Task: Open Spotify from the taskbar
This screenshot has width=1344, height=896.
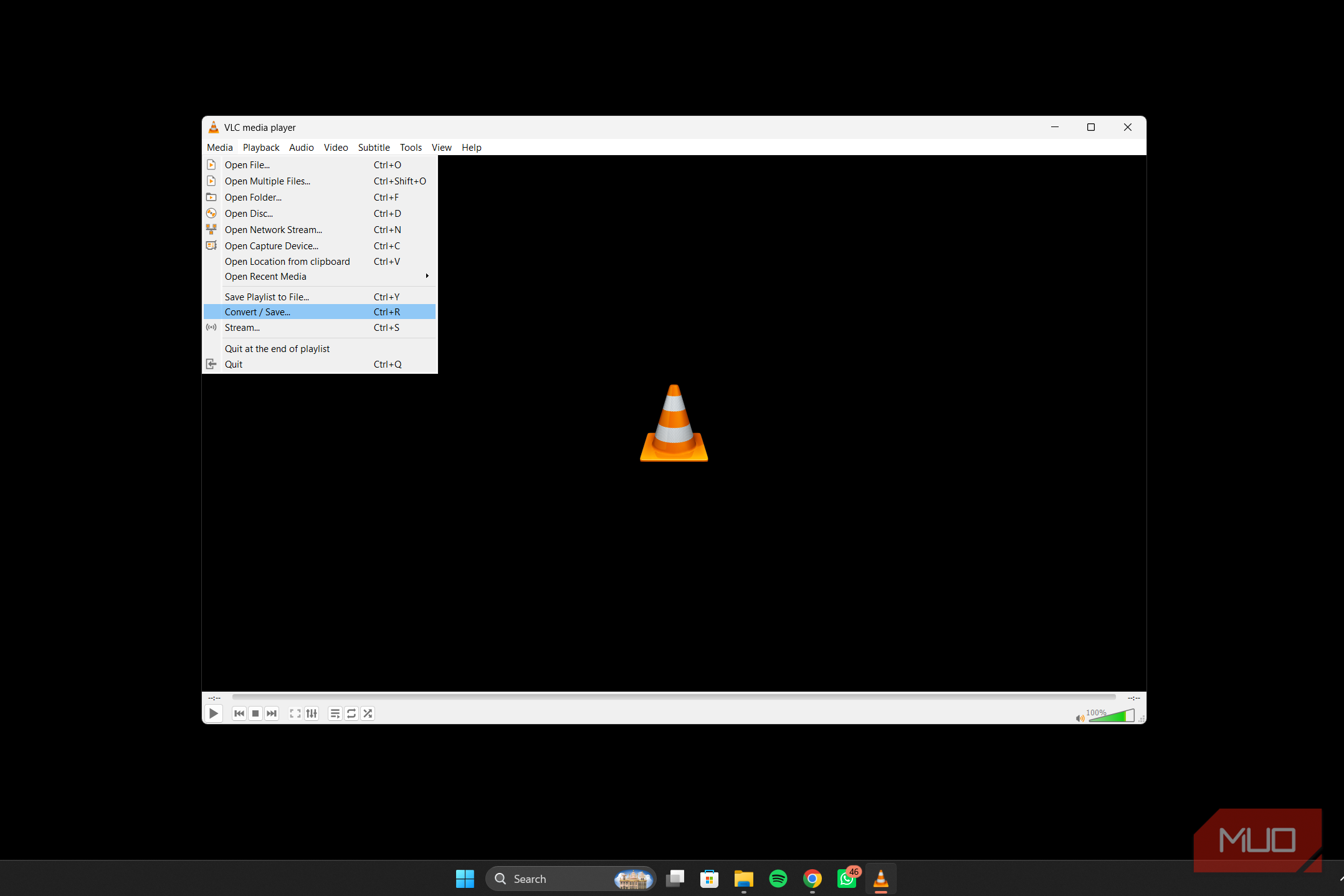Action: [778, 879]
